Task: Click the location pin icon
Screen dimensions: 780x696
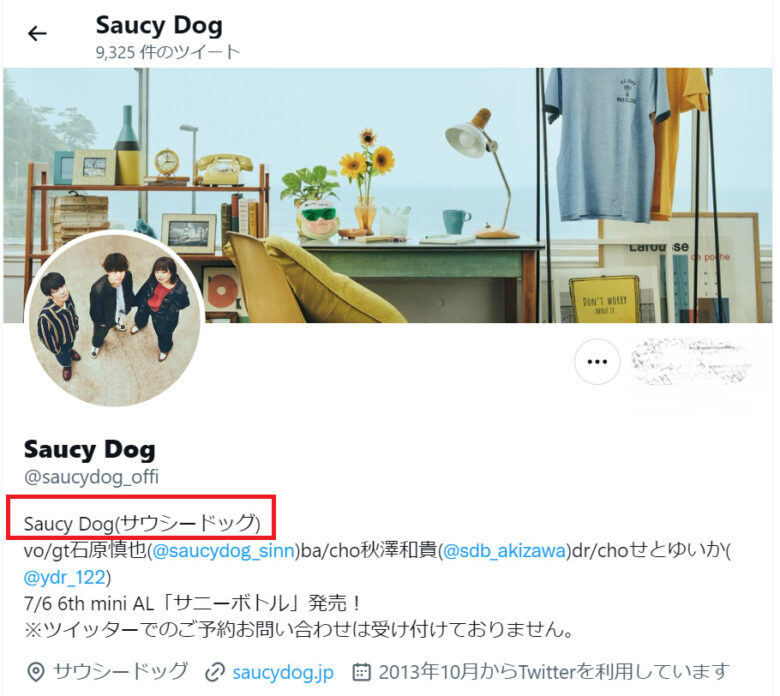Action: 35,672
